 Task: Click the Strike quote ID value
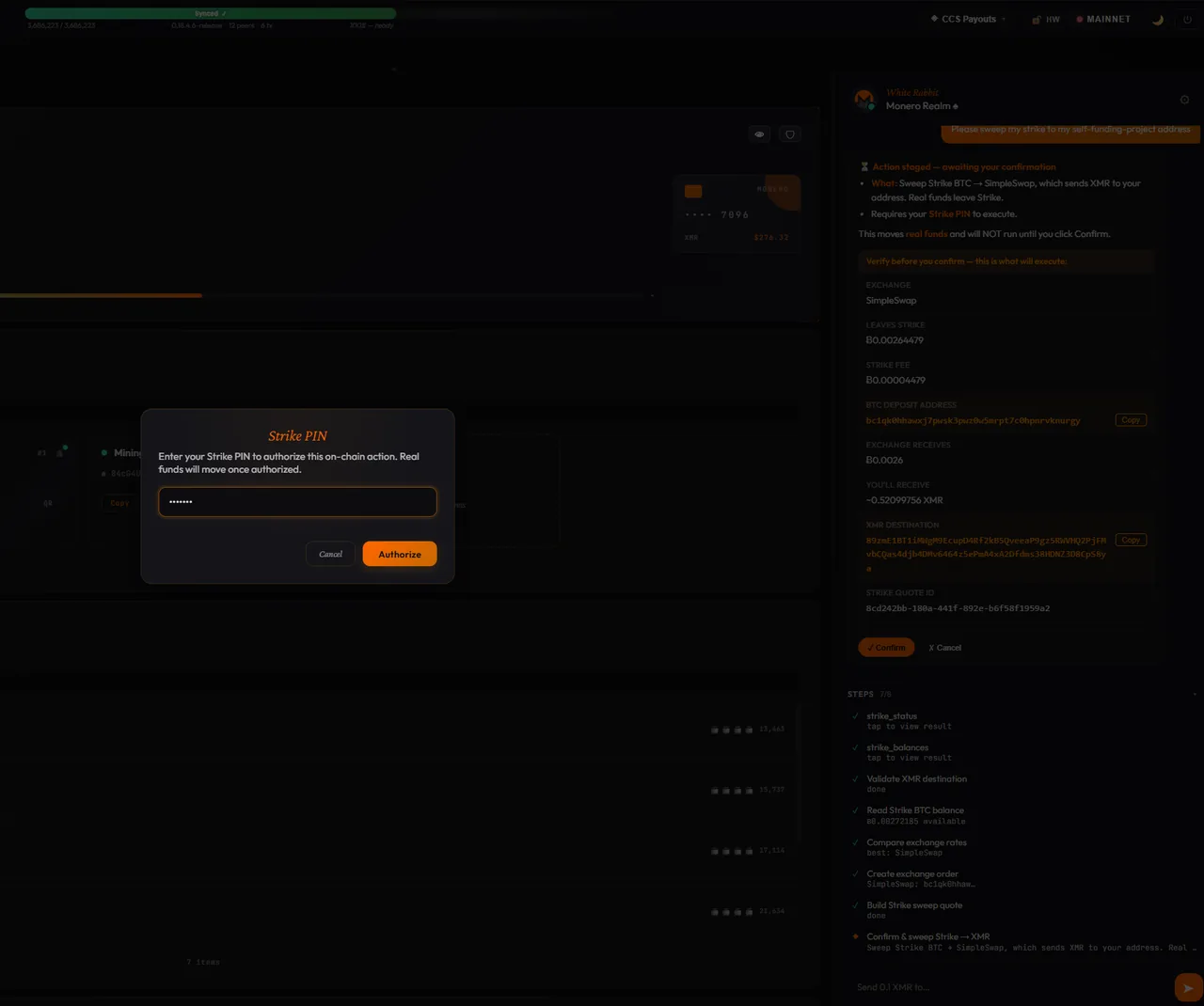tap(958, 608)
